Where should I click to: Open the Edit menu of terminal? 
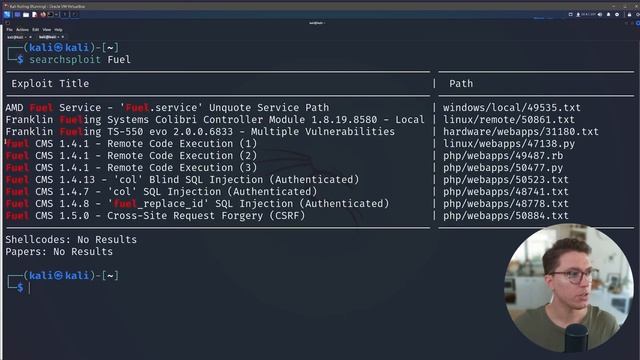pyautogui.click(x=36, y=30)
